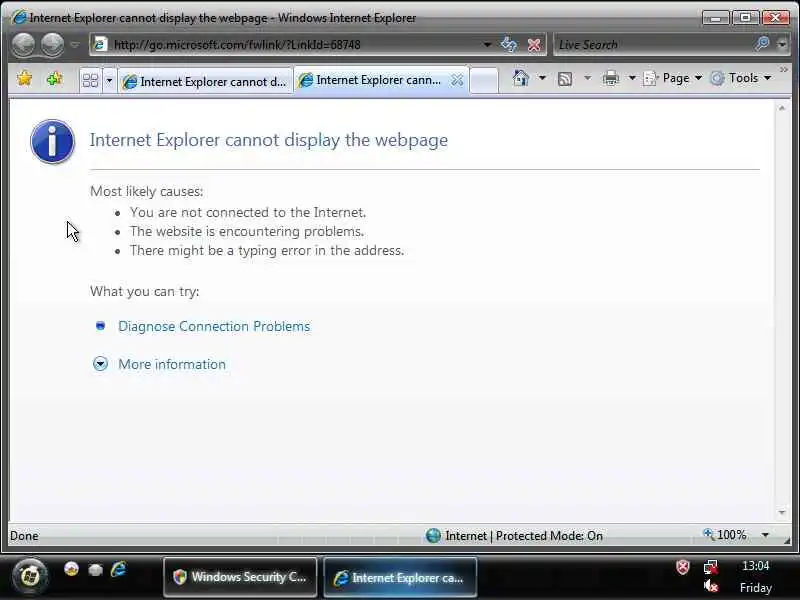This screenshot has width=800, height=600.
Task: Click Internet | Protected Mode: On text
Action: pyautogui.click(x=524, y=536)
